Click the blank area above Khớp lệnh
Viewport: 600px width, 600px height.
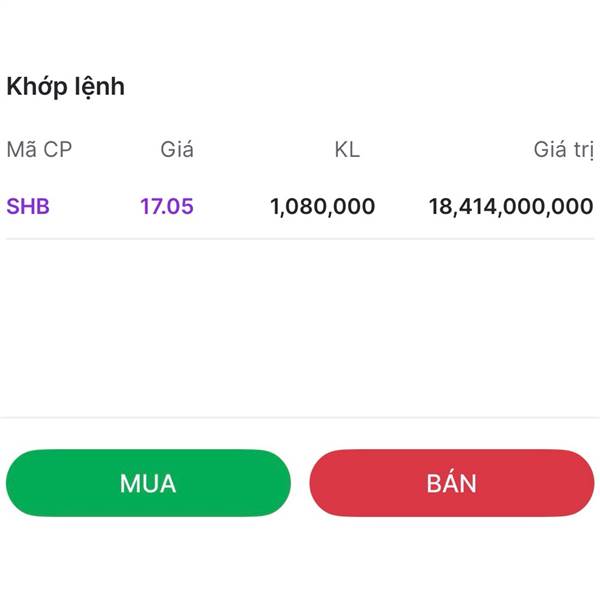tap(300, 35)
